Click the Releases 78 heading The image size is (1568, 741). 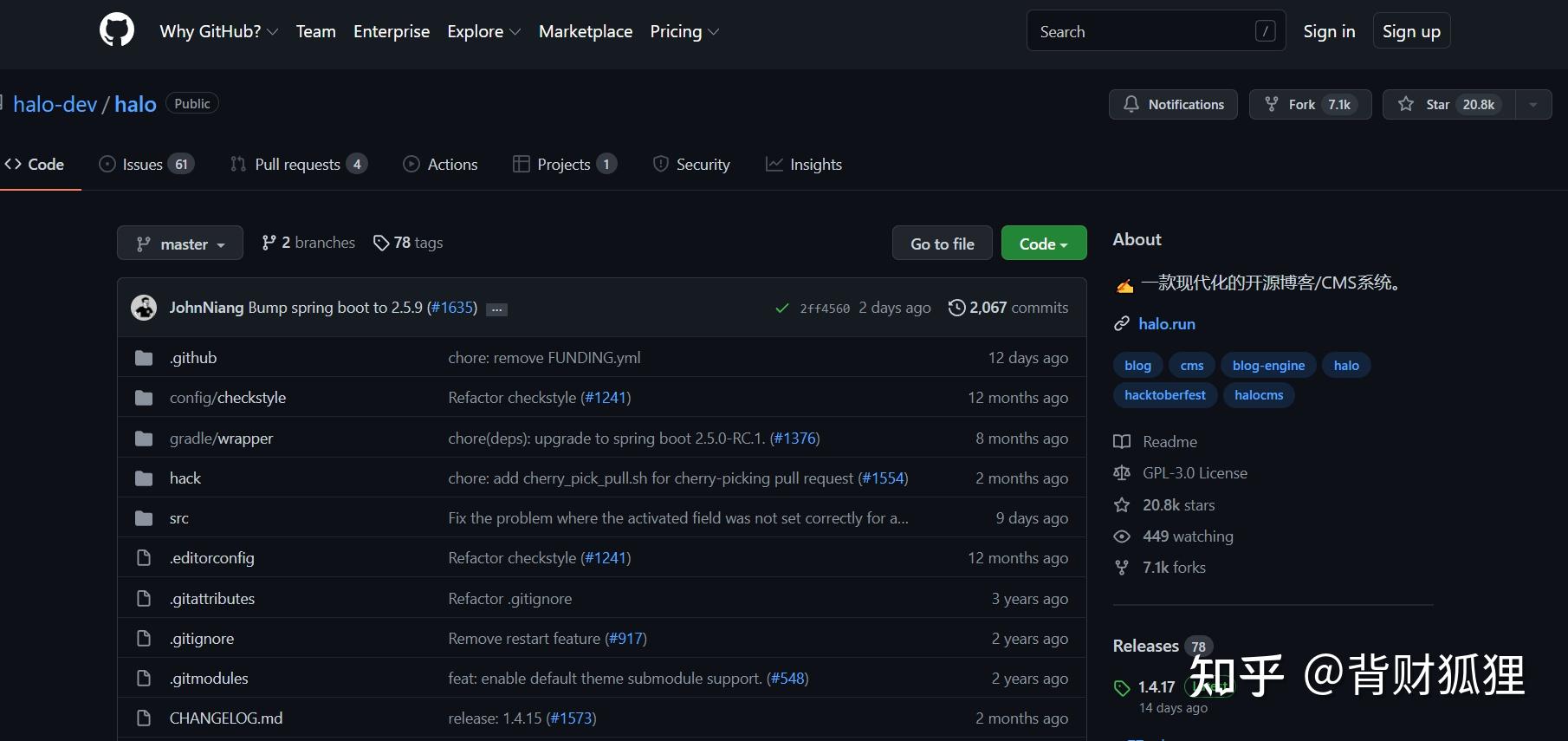[x=1163, y=646]
